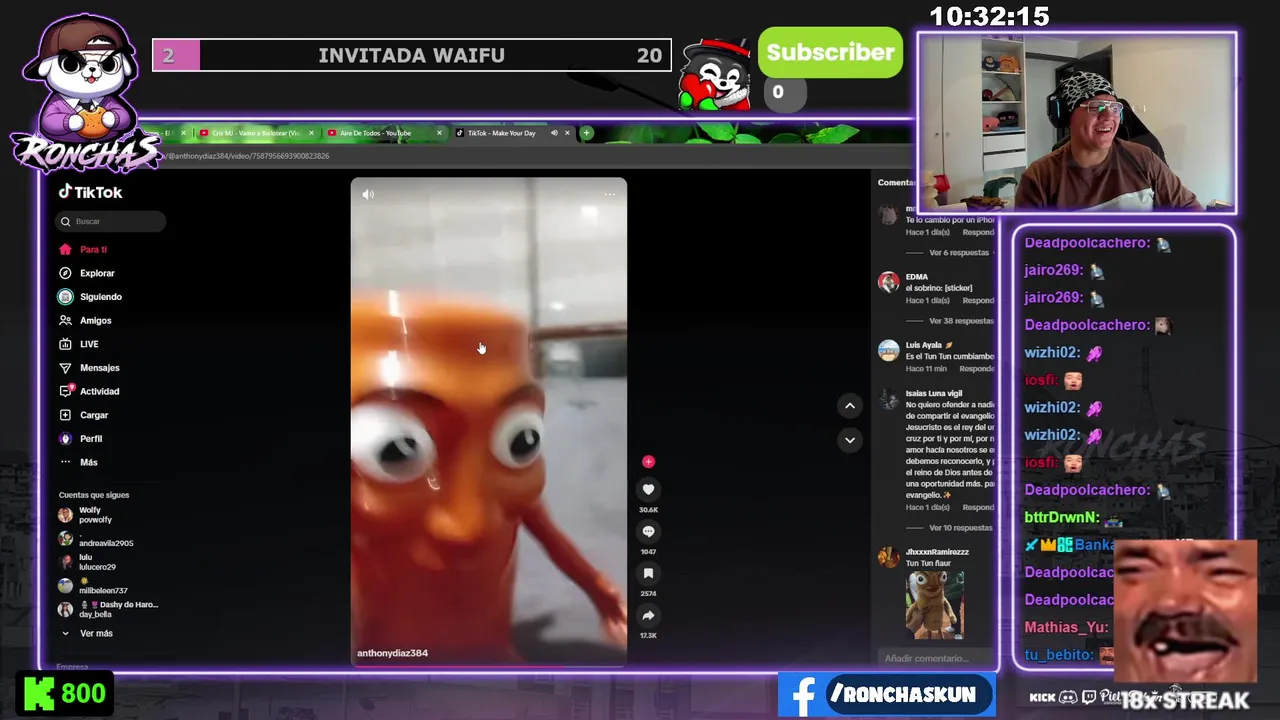Viewport: 1280px width, 720px height.
Task: Save the video with bookmark icon
Action: (648, 574)
